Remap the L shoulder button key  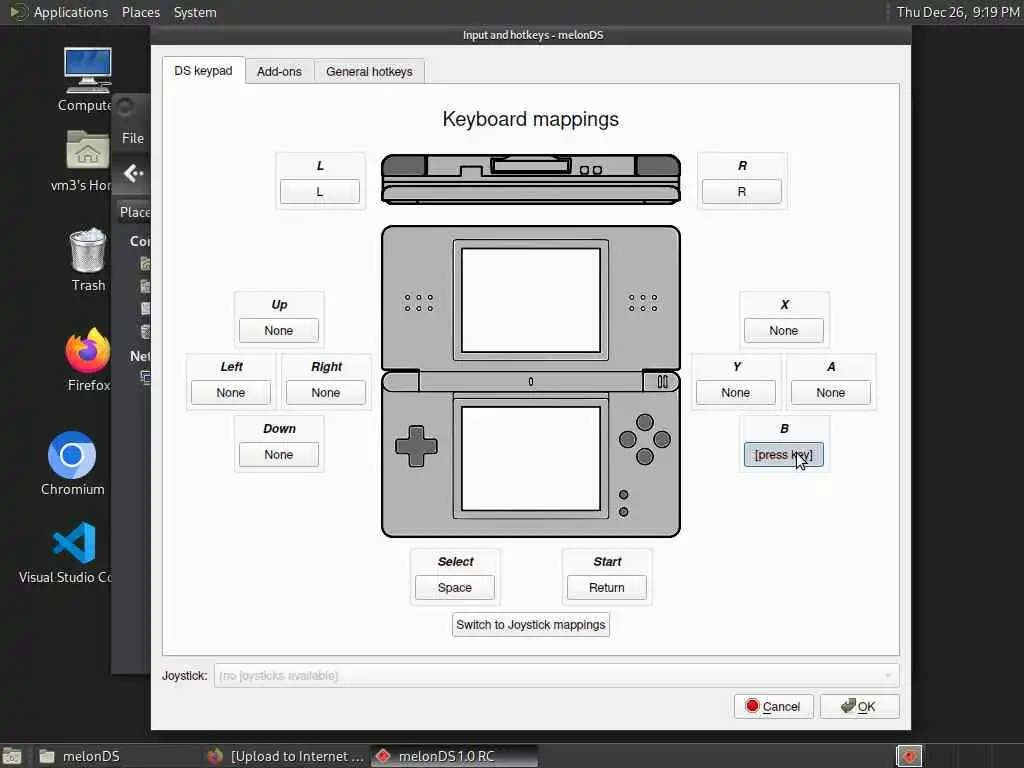coord(319,191)
